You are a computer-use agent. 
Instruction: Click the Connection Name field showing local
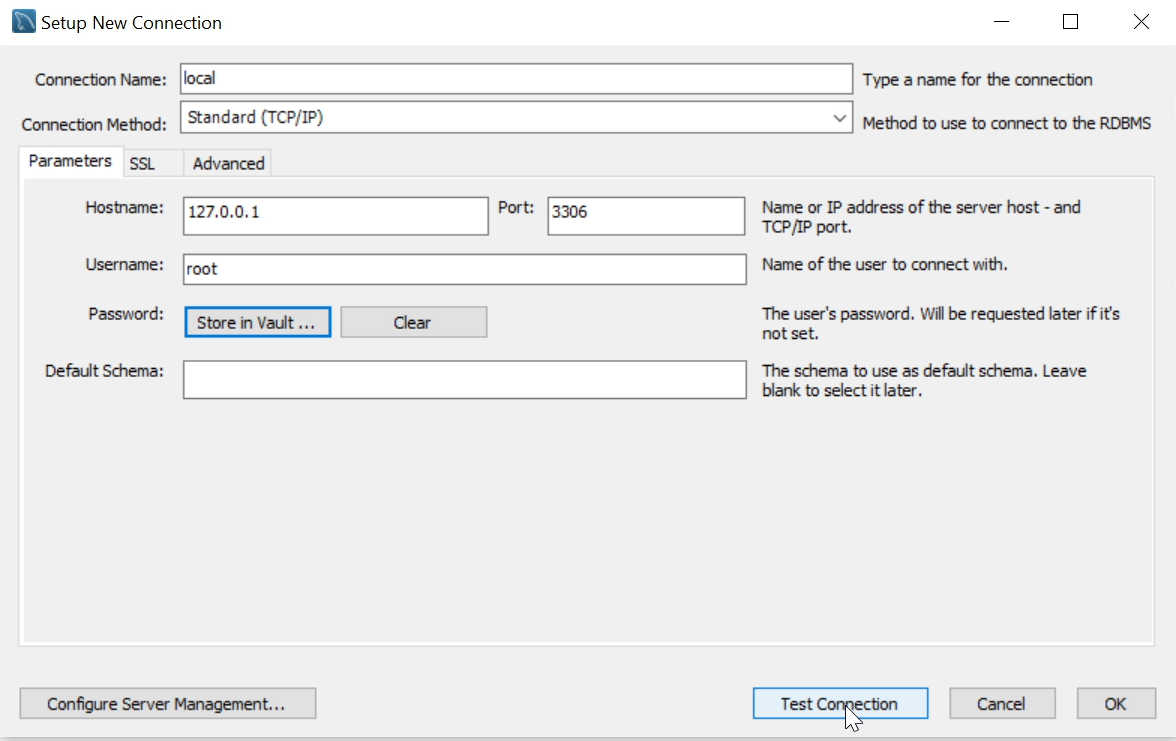[515, 79]
